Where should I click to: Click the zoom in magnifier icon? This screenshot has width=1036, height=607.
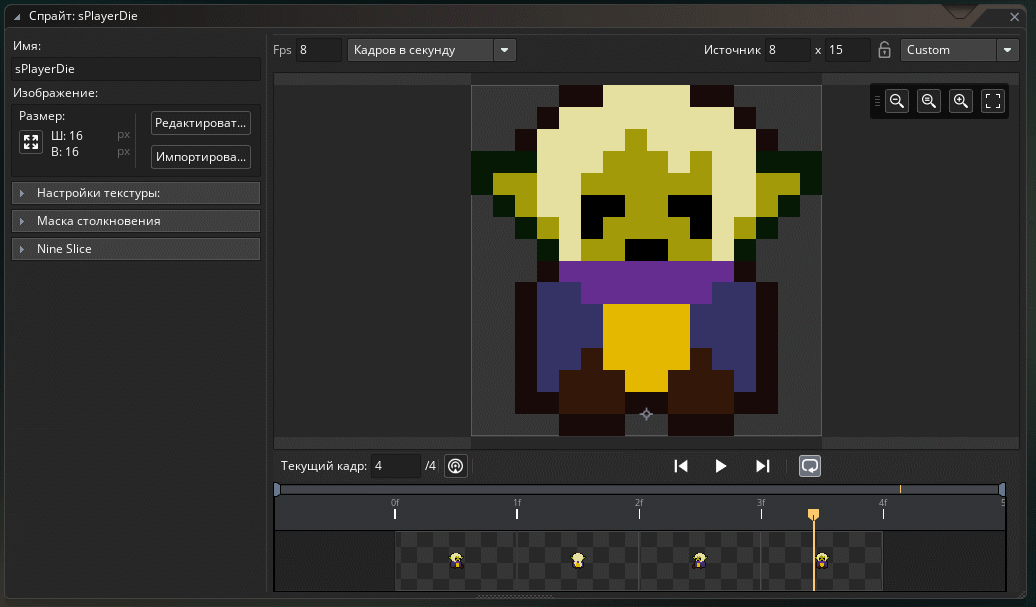pyautogui.click(x=961, y=101)
